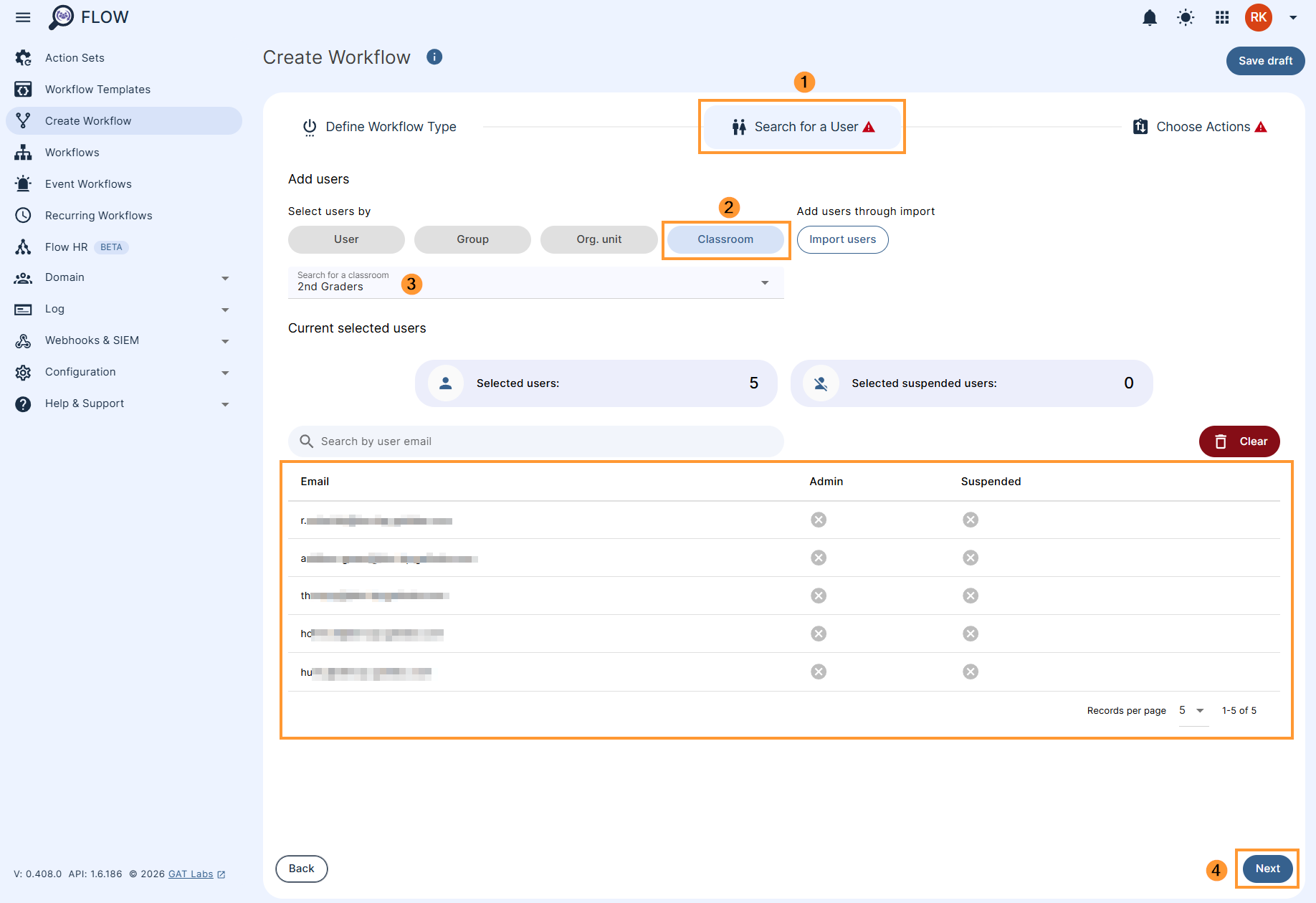Screen dimensions: 1316x903
Task: Select the User filter chip
Action: 346,239
